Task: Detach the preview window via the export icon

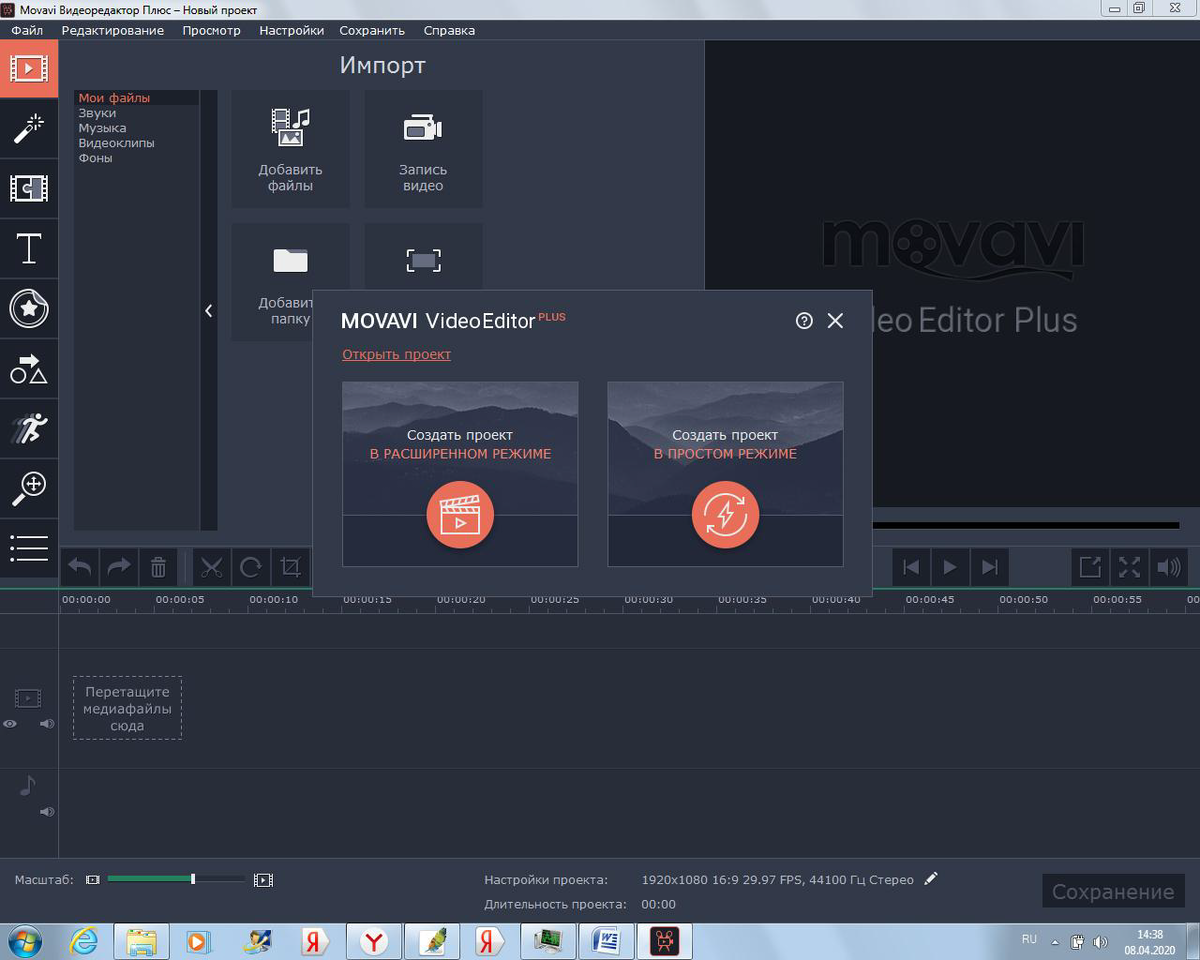Action: 1090,567
